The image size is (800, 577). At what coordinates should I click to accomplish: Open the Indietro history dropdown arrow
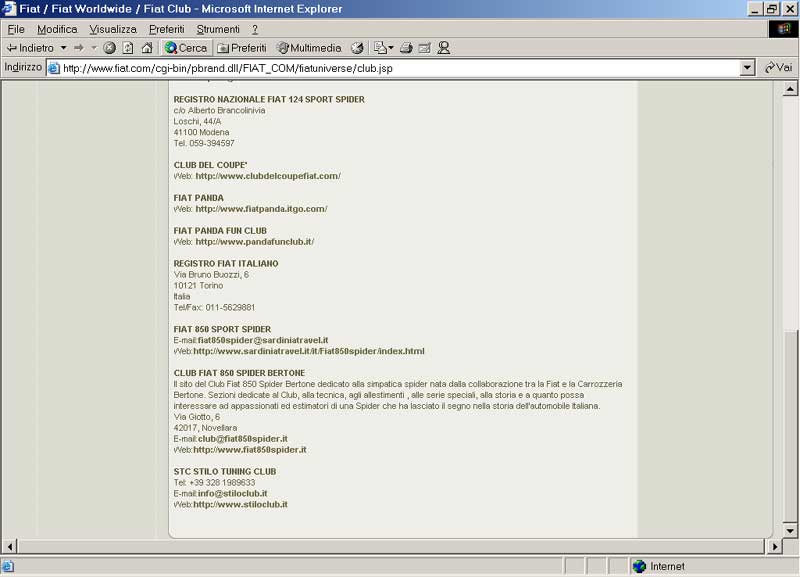click(63, 48)
